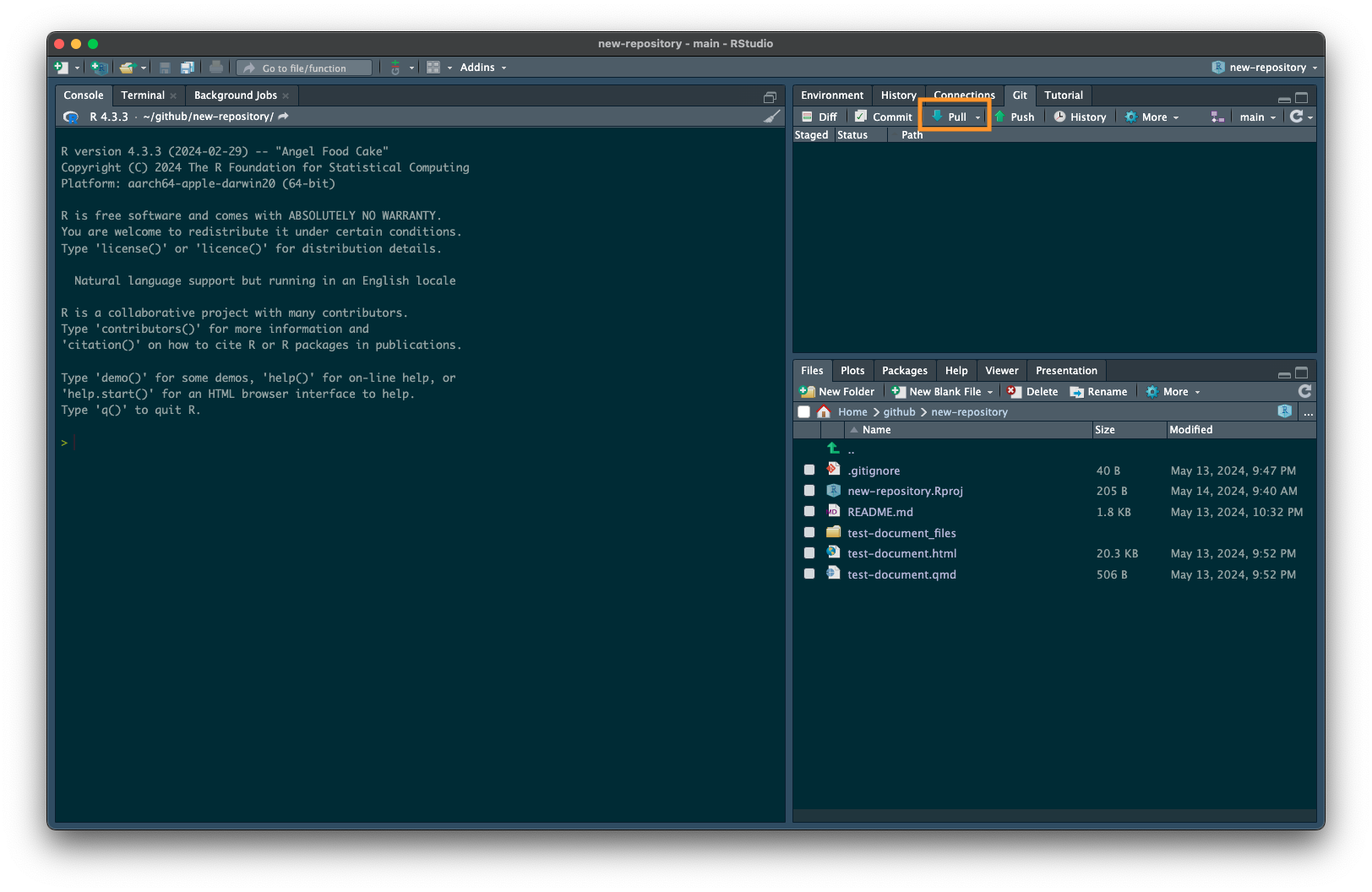
Task: Click the New Branch icon
Action: click(1217, 117)
